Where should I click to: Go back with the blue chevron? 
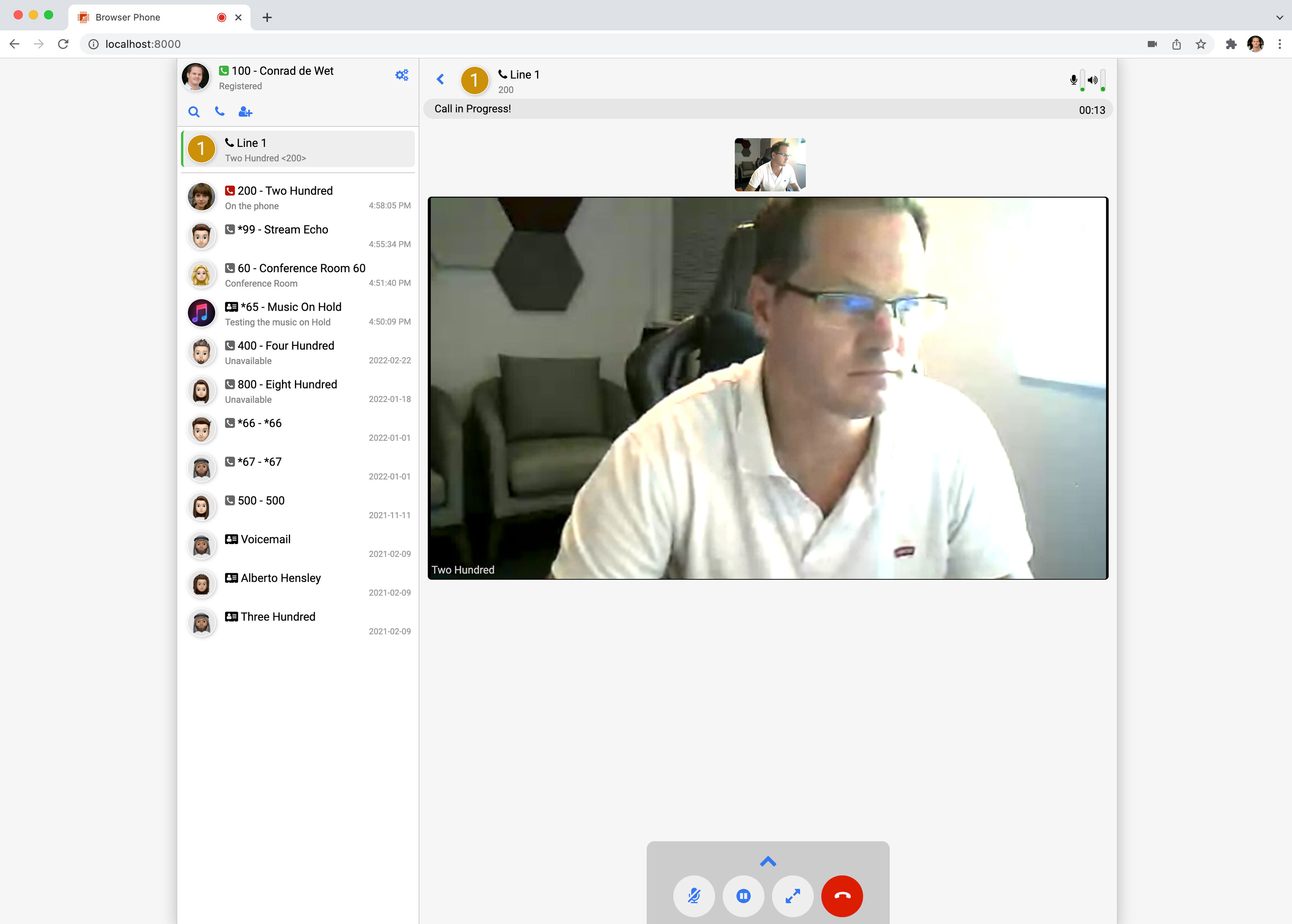tap(440, 79)
